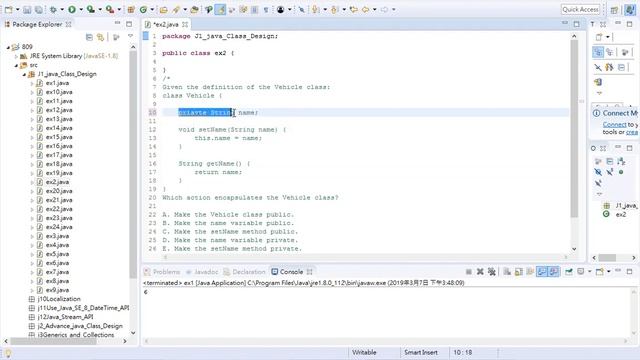This screenshot has width=640, height=360.
Task: Click Package Explorer horizontal scrollbar thumb
Action: [x=53, y=341]
